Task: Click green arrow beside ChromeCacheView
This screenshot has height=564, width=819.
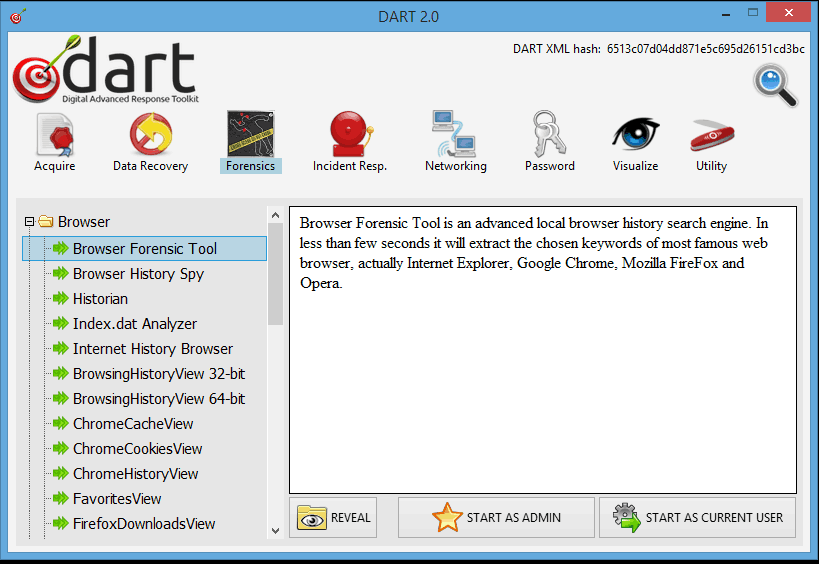Action: [x=61, y=424]
